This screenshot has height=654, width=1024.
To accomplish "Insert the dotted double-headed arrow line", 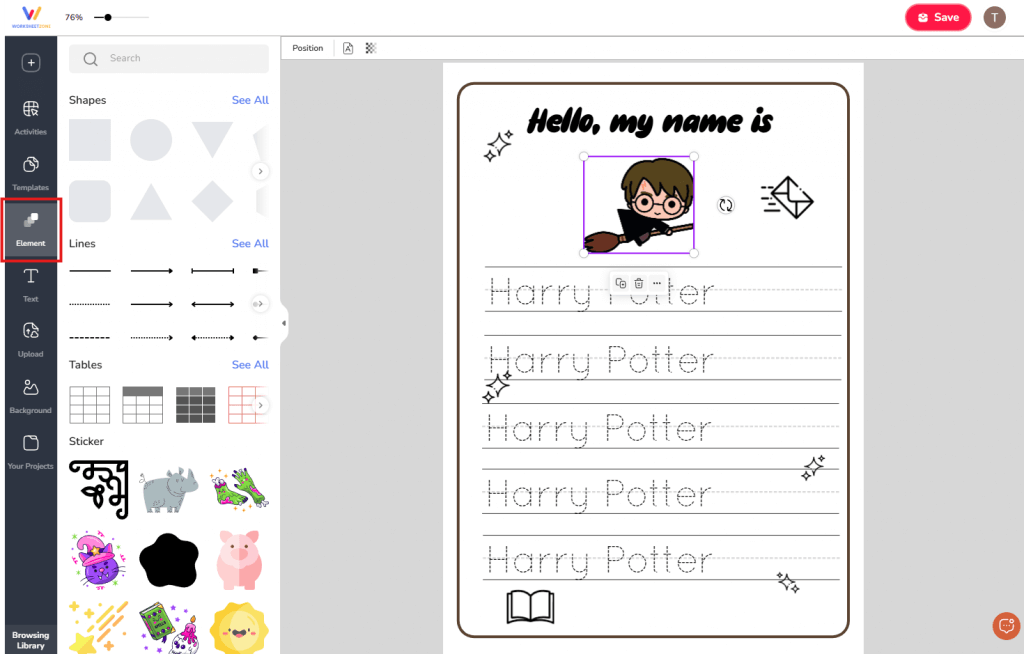I will coord(212,338).
